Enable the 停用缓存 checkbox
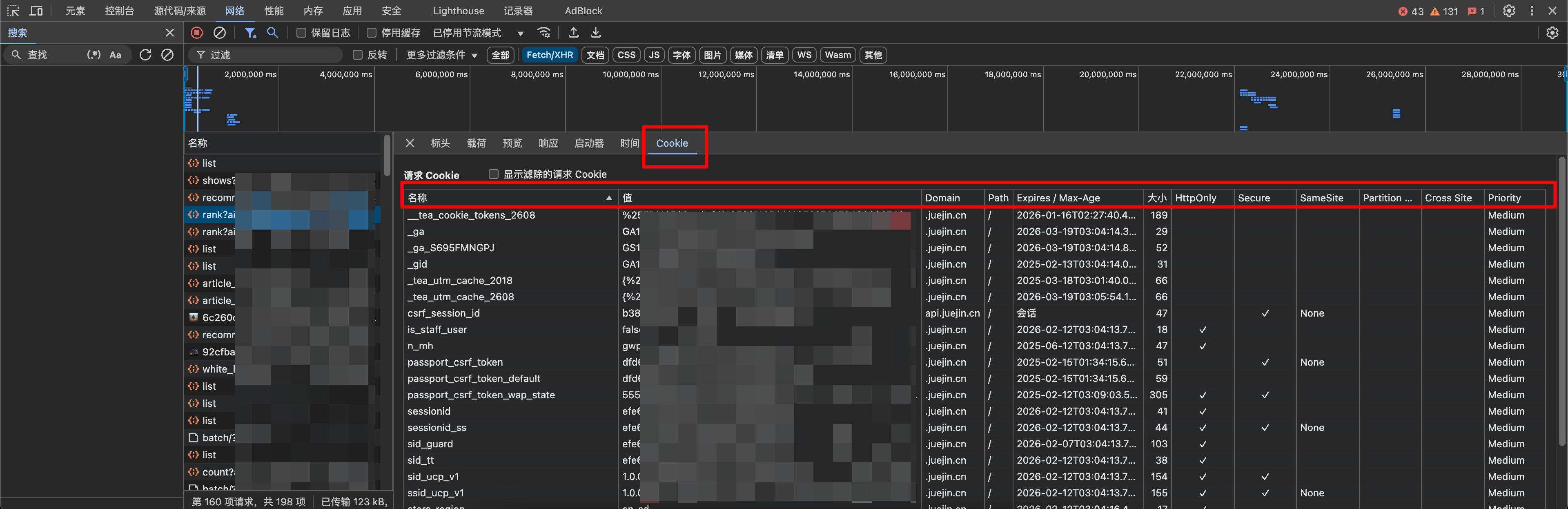 click(371, 33)
